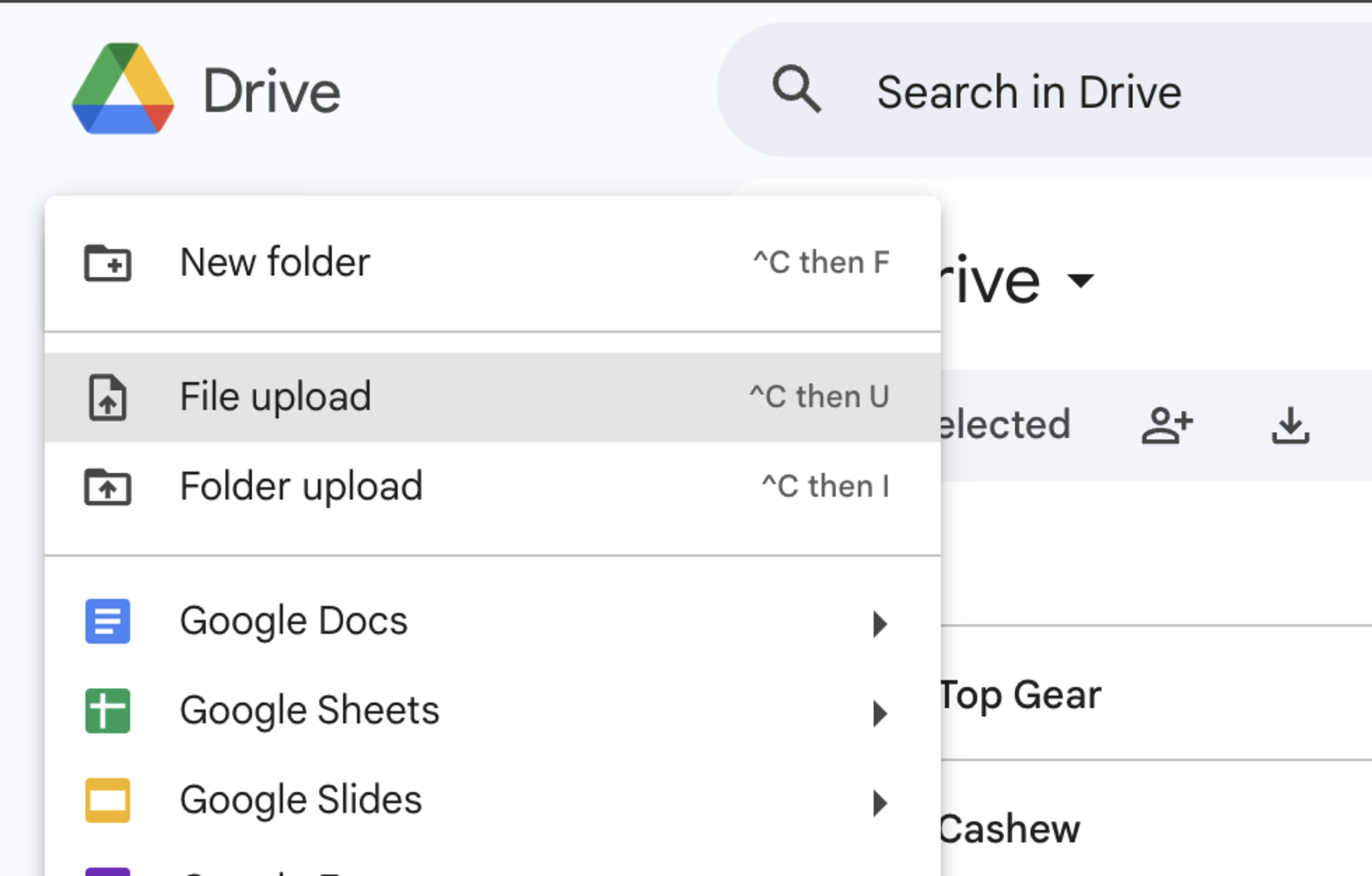Click the yellow Google Slides icon
This screenshot has height=876, width=1372.
pyautogui.click(x=107, y=800)
